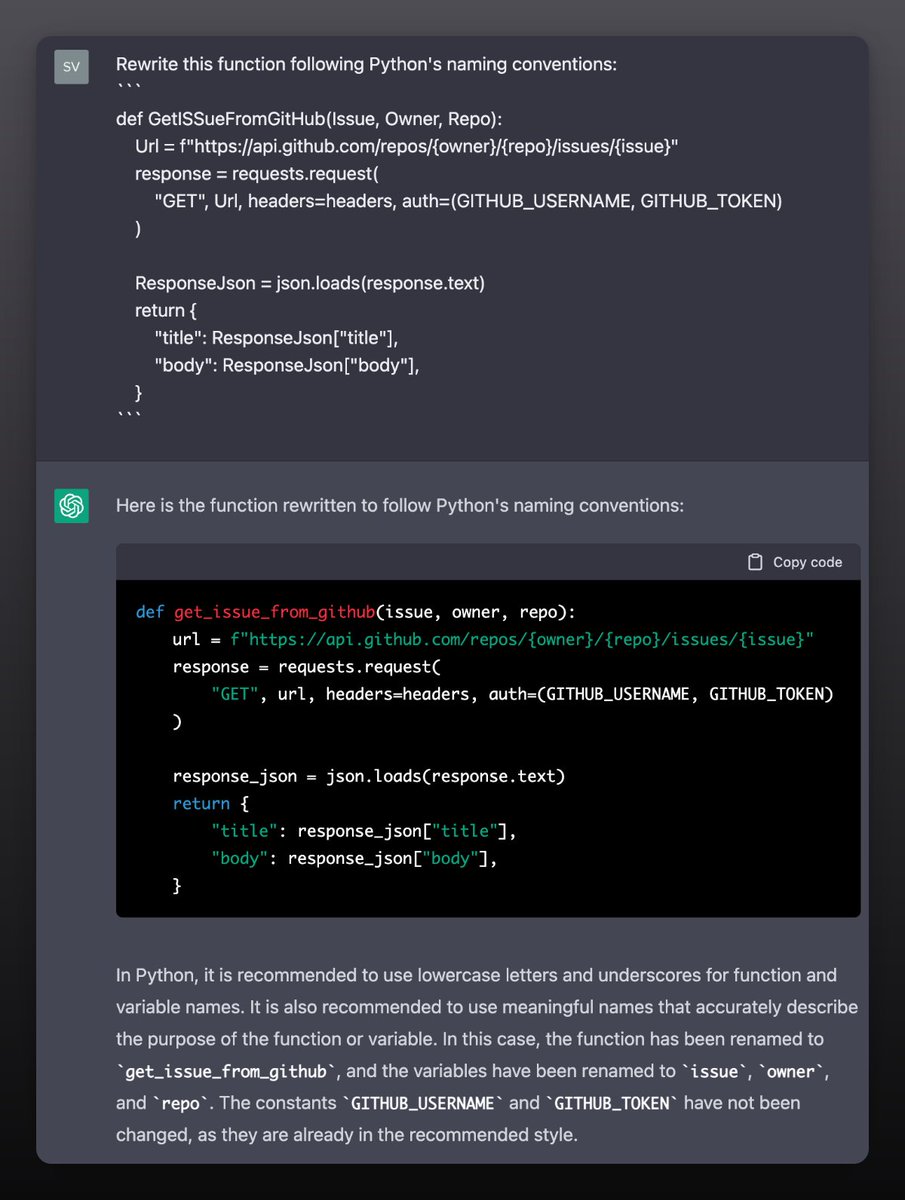Click the user's "ResponseJson = json.loads" line
Viewport: 905px width, 1200px height.
point(310,283)
